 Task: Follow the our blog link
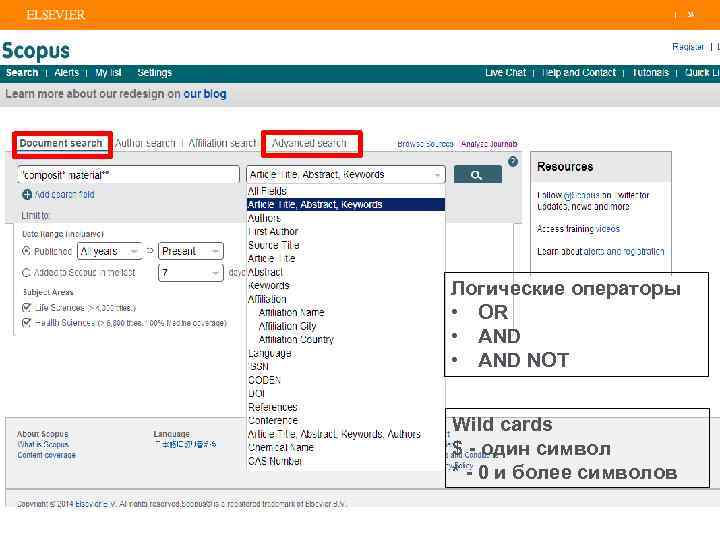(205, 94)
